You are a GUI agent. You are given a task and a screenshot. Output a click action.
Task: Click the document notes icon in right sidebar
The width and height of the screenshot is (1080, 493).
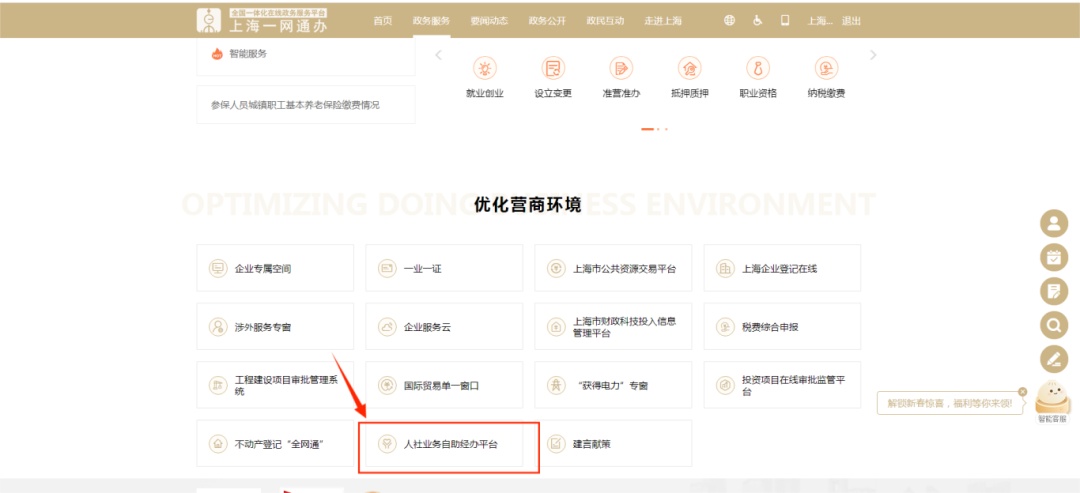point(1053,291)
